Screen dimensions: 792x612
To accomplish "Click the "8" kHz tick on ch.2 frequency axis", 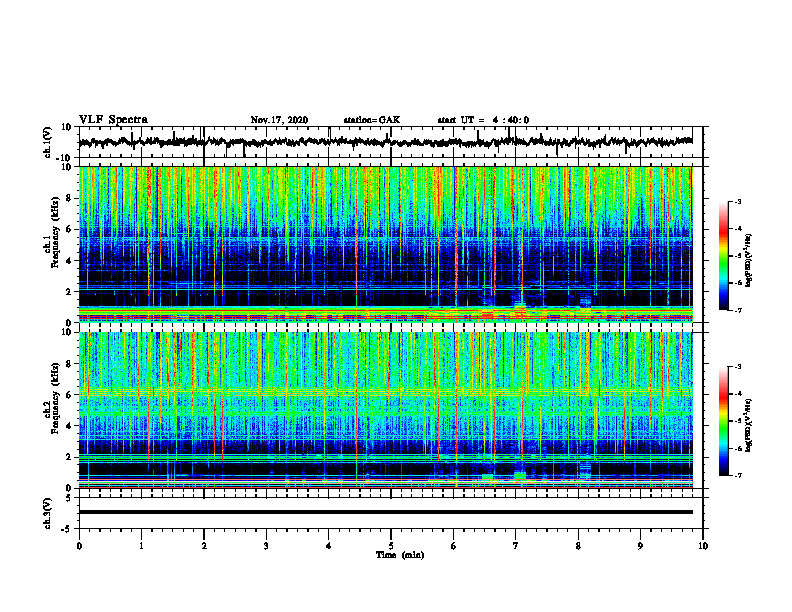I will click(69, 364).
